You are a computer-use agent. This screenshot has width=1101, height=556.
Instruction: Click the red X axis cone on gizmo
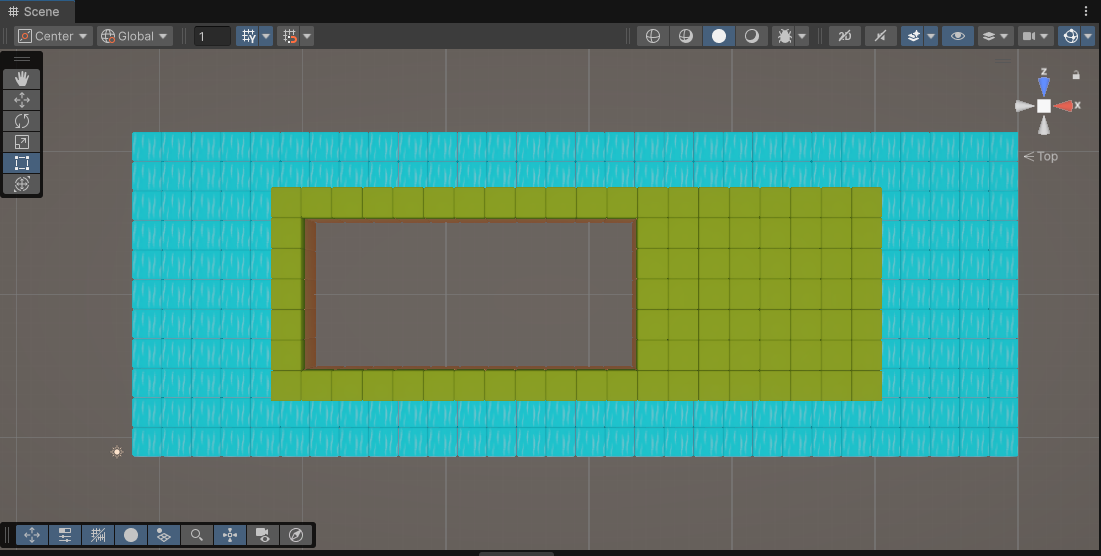pos(1064,106)
